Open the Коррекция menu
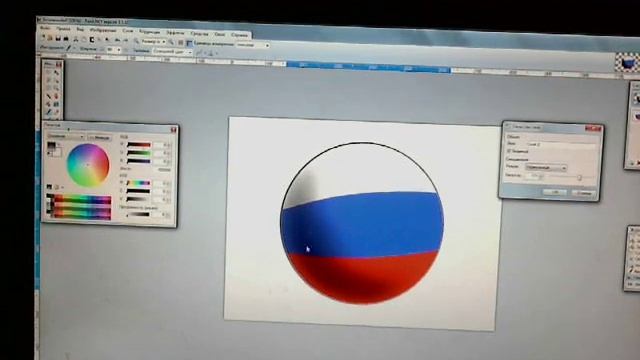The width and height of the screenshot is (640, 360). [x=149, y=32]
